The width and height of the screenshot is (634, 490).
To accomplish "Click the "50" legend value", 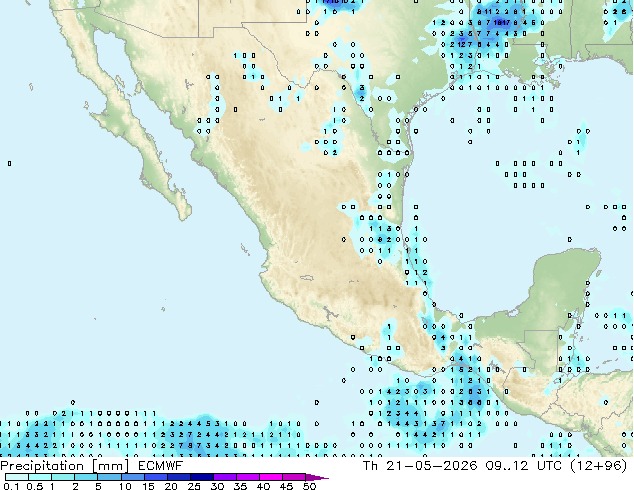I will pos(309,486).
